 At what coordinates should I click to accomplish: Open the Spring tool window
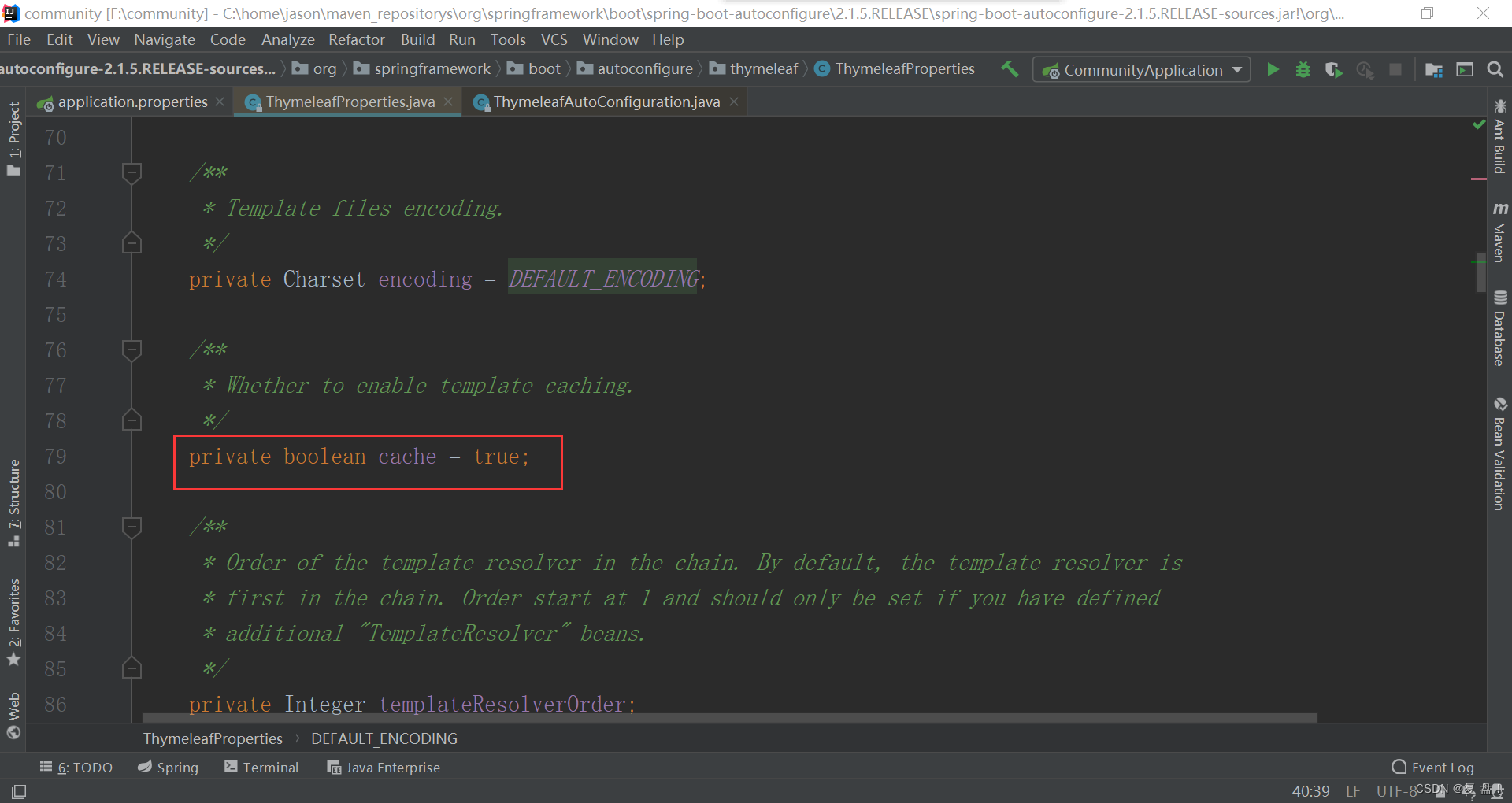(168, 767)
